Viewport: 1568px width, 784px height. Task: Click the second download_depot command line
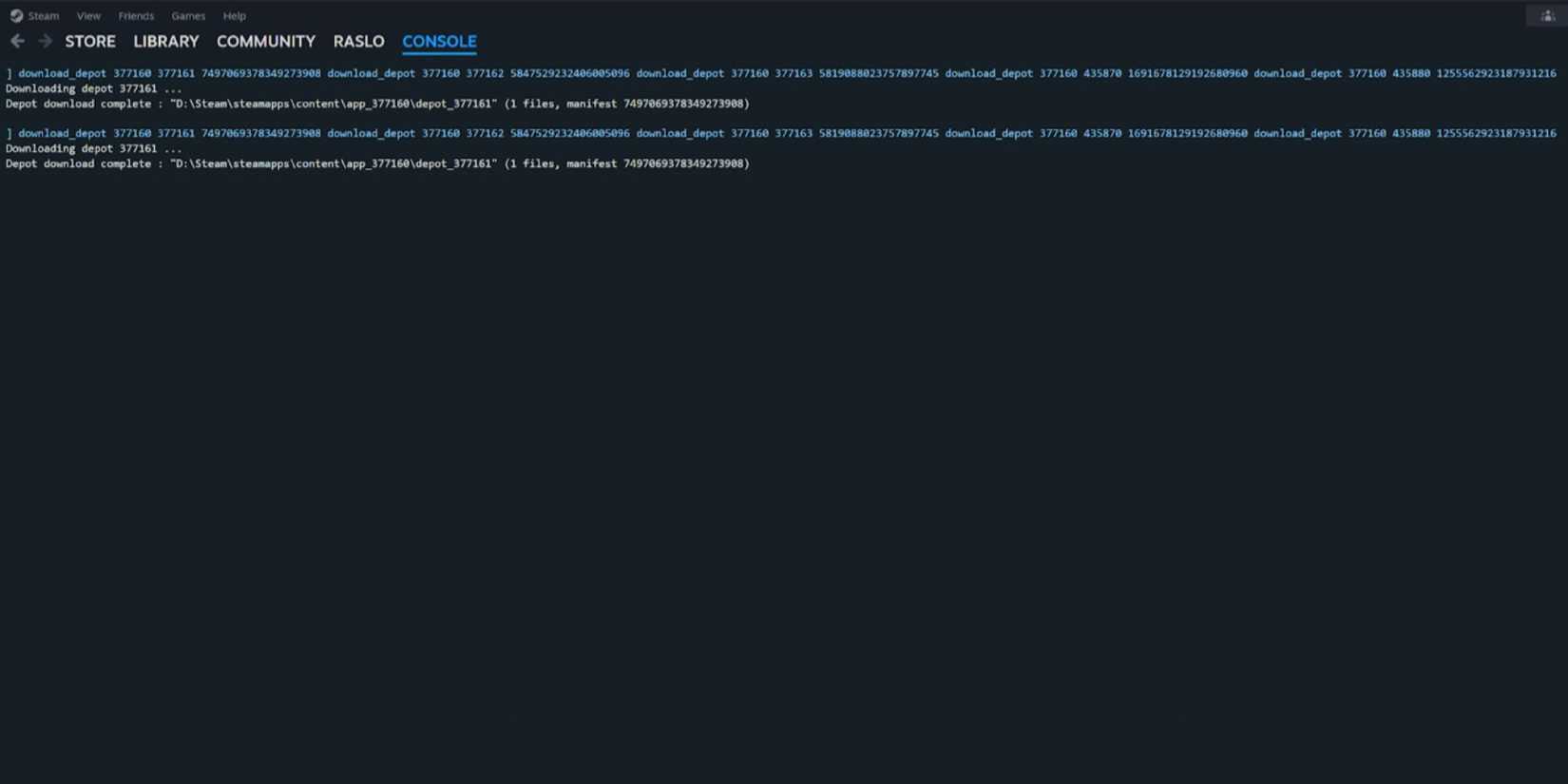click(x=781, y=133)
